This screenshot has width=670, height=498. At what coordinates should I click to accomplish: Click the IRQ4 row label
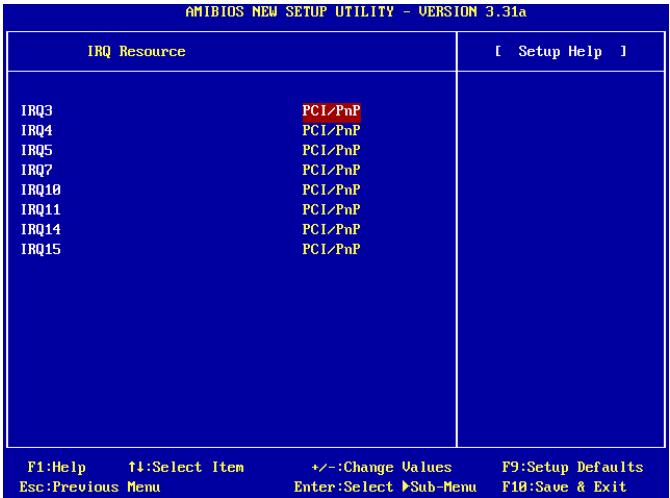tap(37, 130)
